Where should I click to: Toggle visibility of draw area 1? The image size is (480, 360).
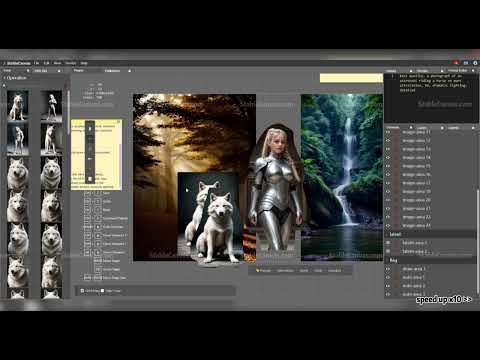[388, 269]
